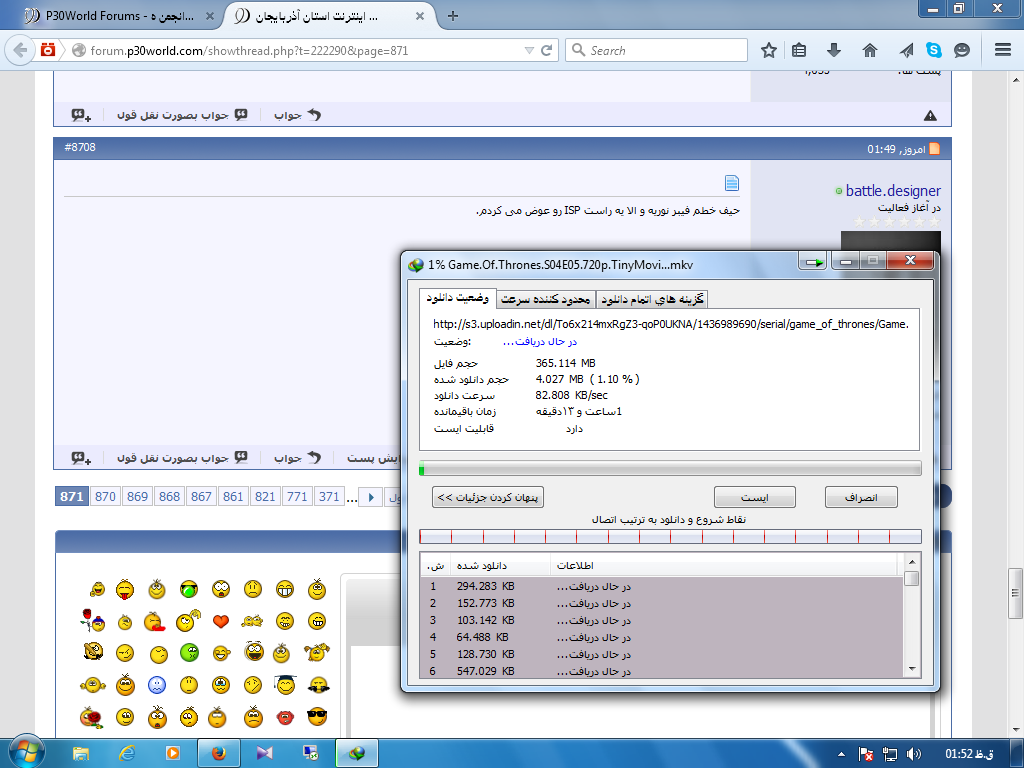Close the P30World Forums tab
Viewport: 1024px width, 768px height.
[210, 16]
